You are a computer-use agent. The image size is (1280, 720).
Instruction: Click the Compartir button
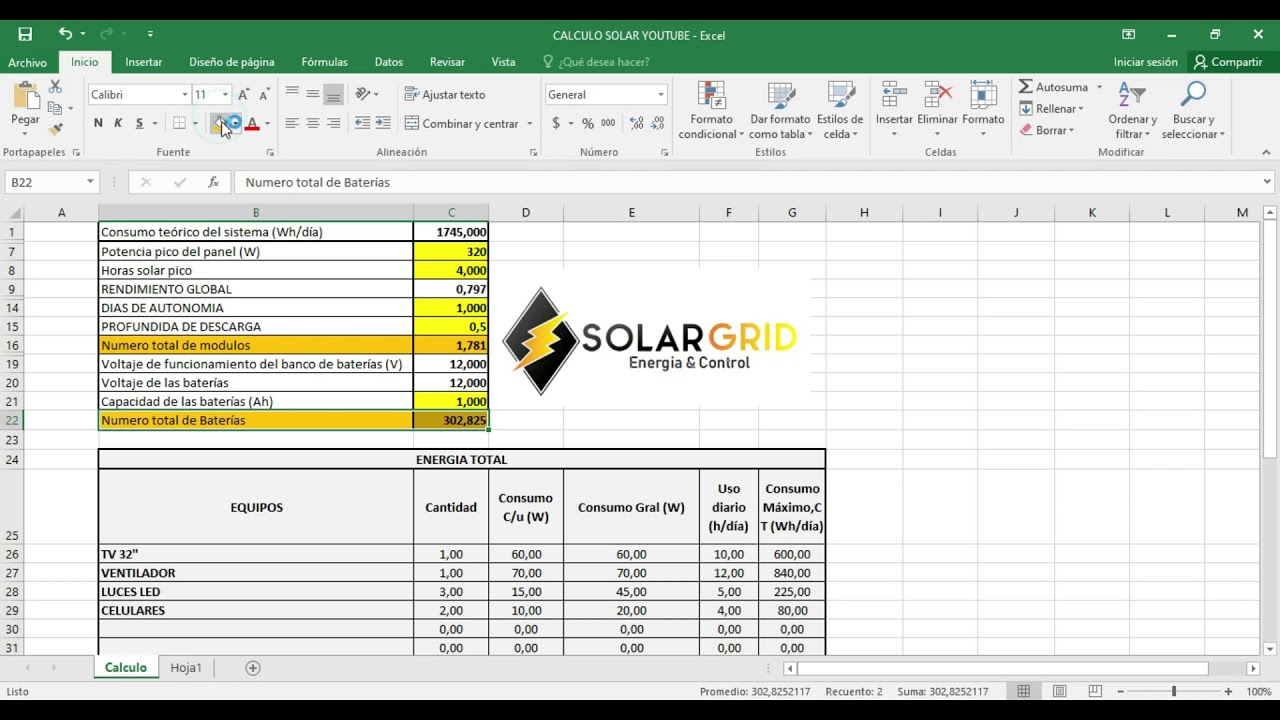tap(1228, 62)
